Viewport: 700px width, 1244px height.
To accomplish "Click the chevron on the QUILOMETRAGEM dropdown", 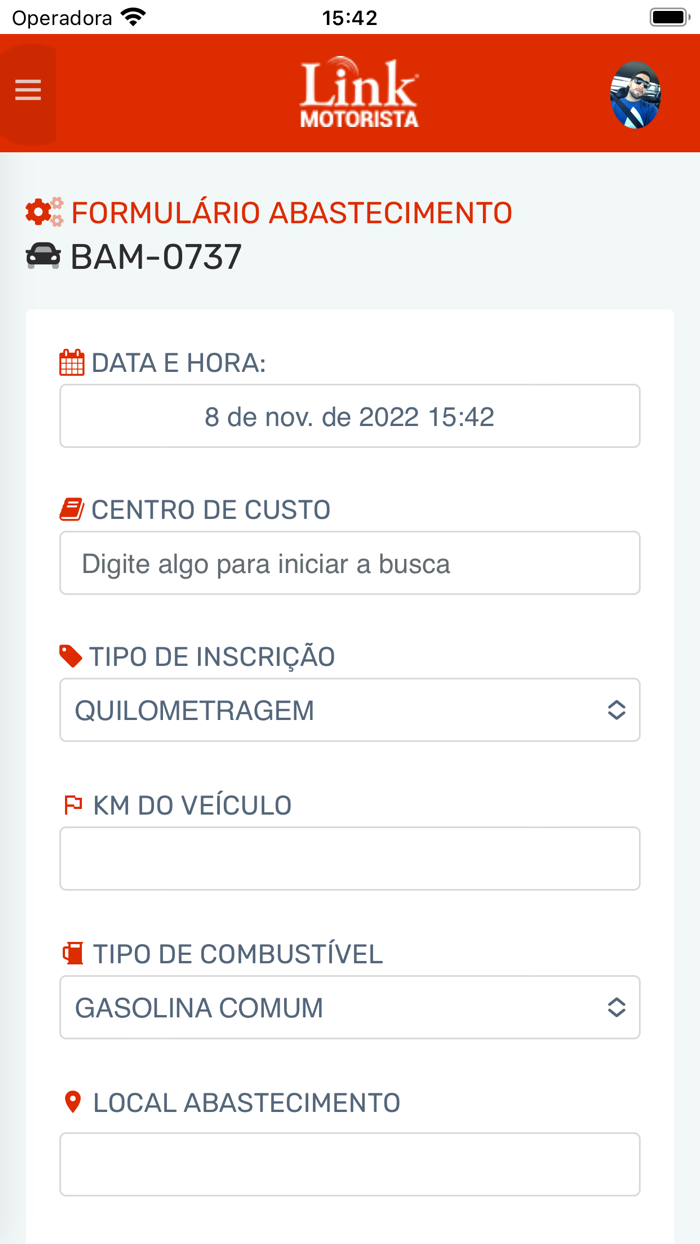I will 617,710.
